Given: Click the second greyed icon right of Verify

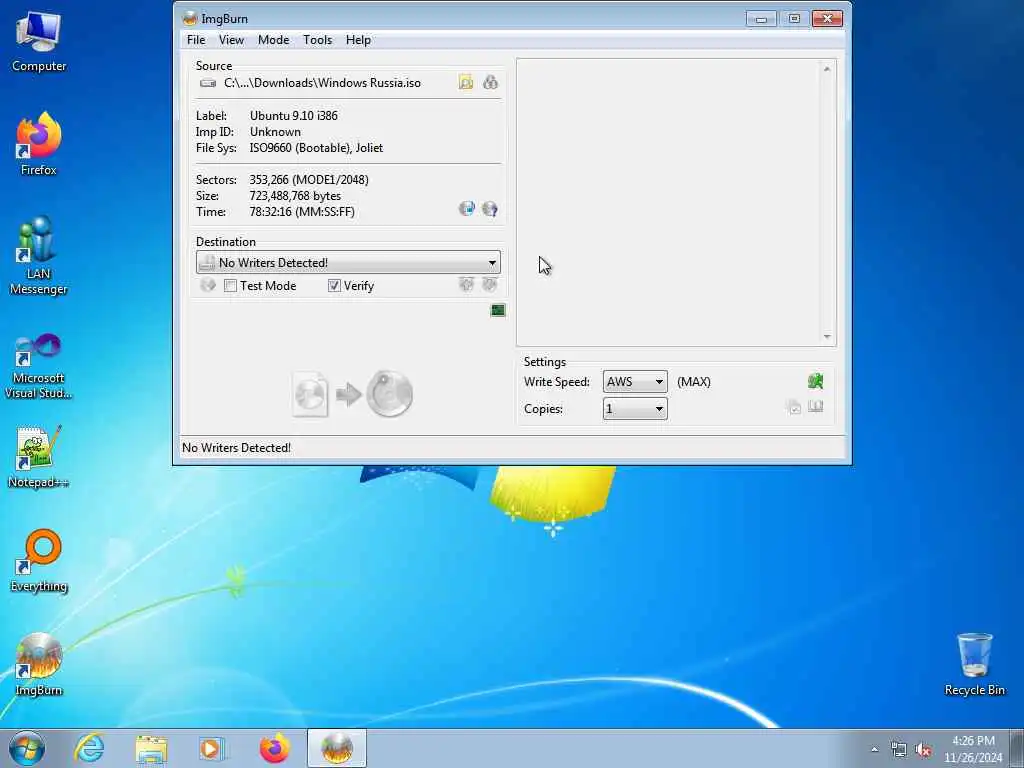Looking at the screenshot, I should pyautogui.click(x=490, y=285).
